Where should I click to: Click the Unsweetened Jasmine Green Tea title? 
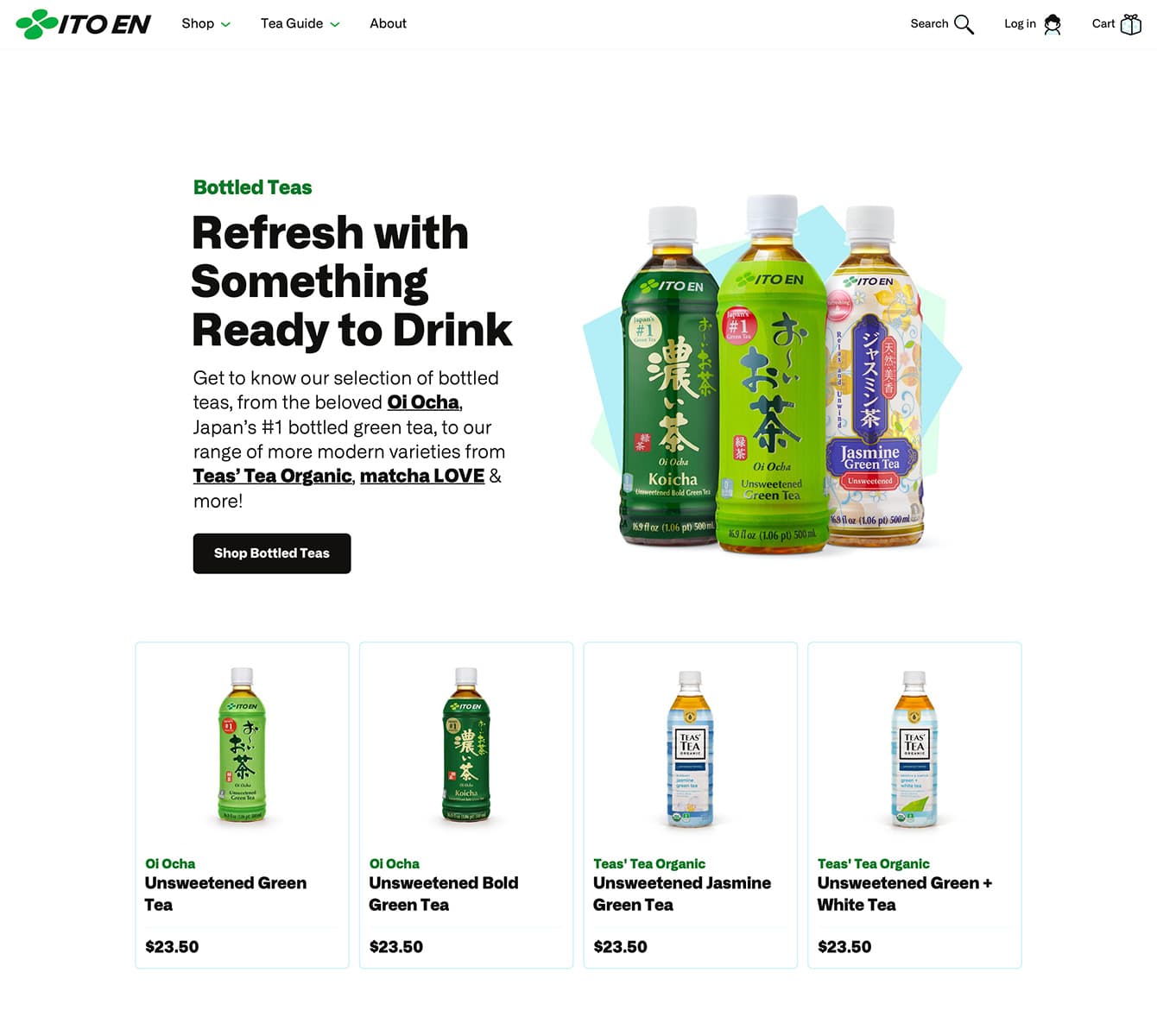[682, 894]
